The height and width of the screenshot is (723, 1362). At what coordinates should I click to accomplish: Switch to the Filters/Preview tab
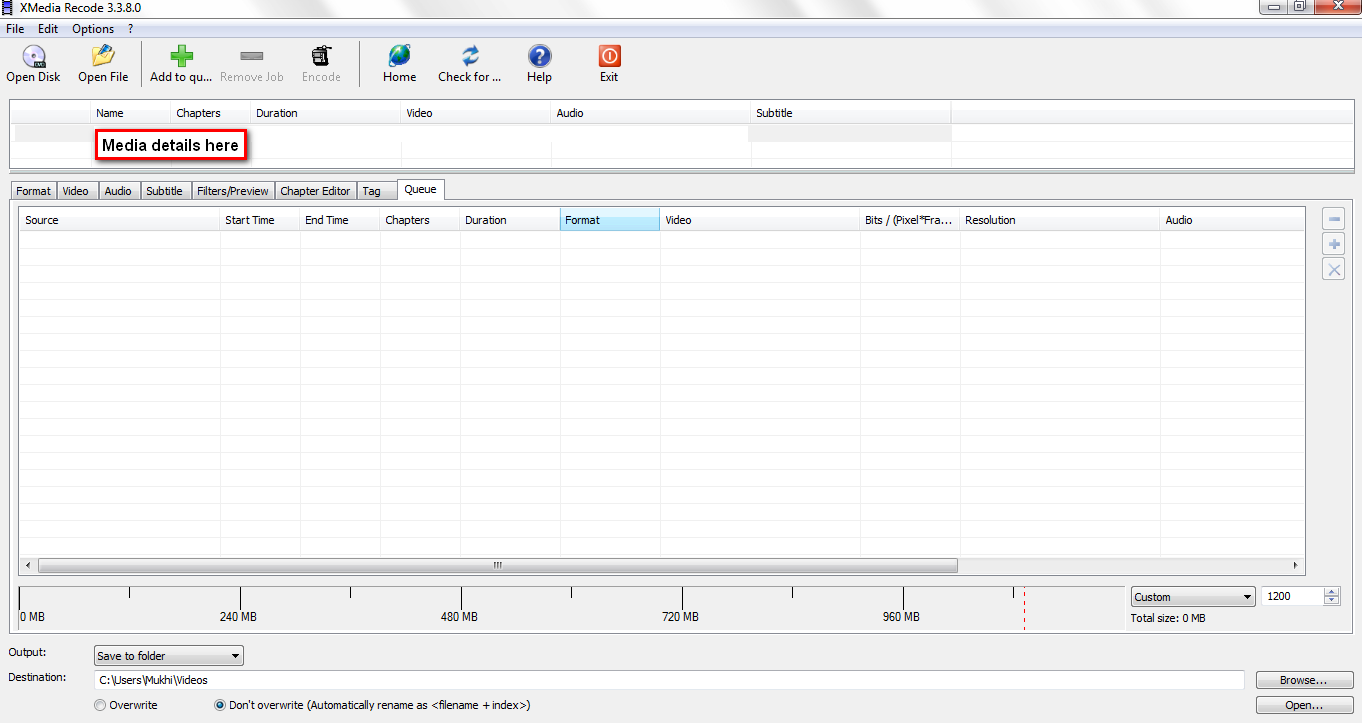(232, 191)
